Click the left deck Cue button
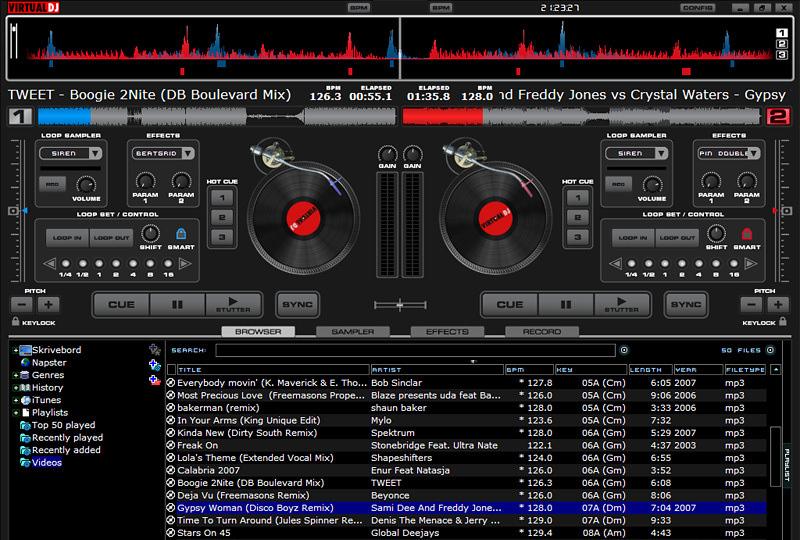This screenshot has height=540, width=800. 121,305
